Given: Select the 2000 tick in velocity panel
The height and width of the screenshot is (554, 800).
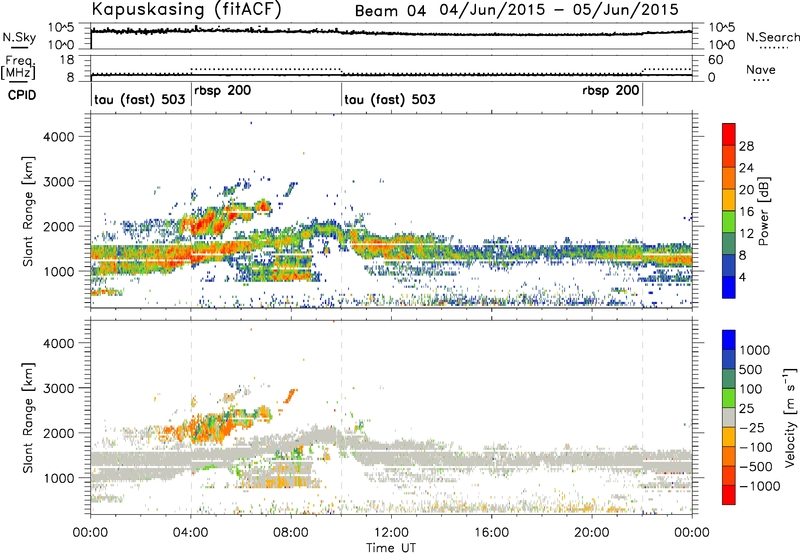Looking at the screenshot, I should (x=59, y=433).
